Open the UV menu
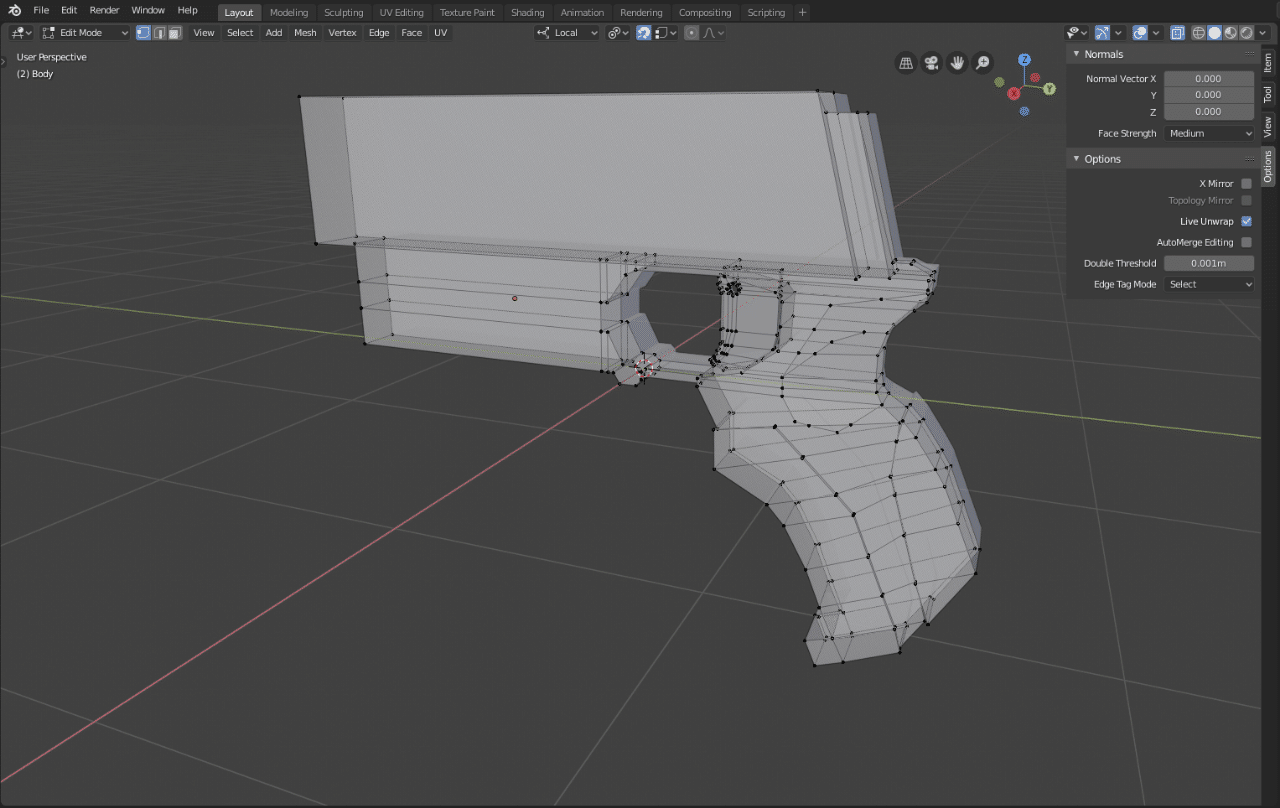 440,33
